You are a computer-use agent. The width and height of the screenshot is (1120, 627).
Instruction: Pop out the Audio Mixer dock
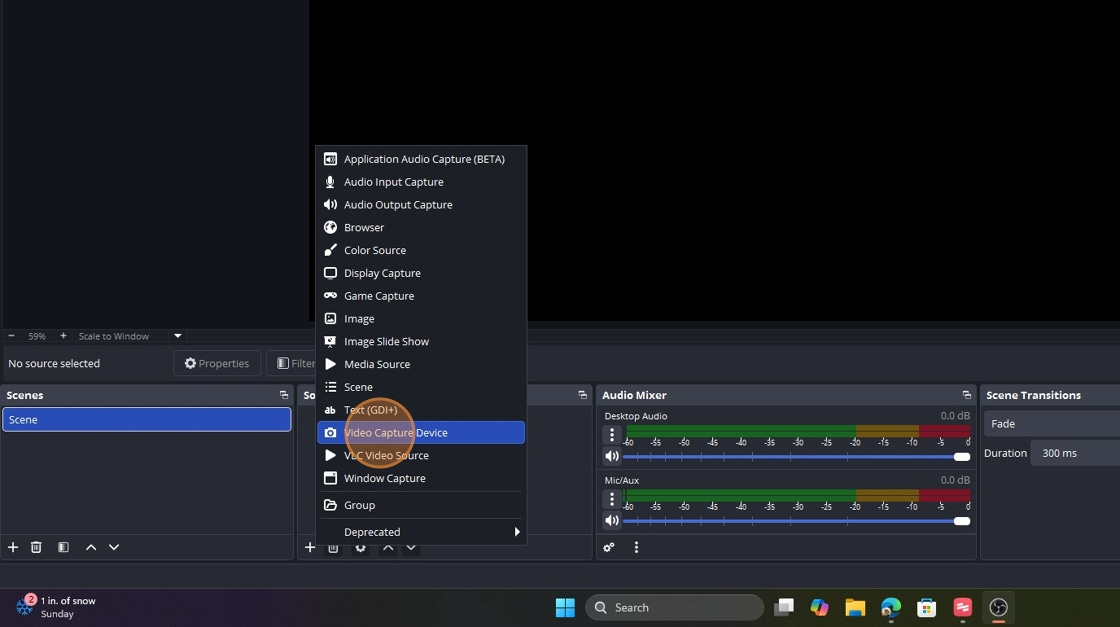(966, 395)
